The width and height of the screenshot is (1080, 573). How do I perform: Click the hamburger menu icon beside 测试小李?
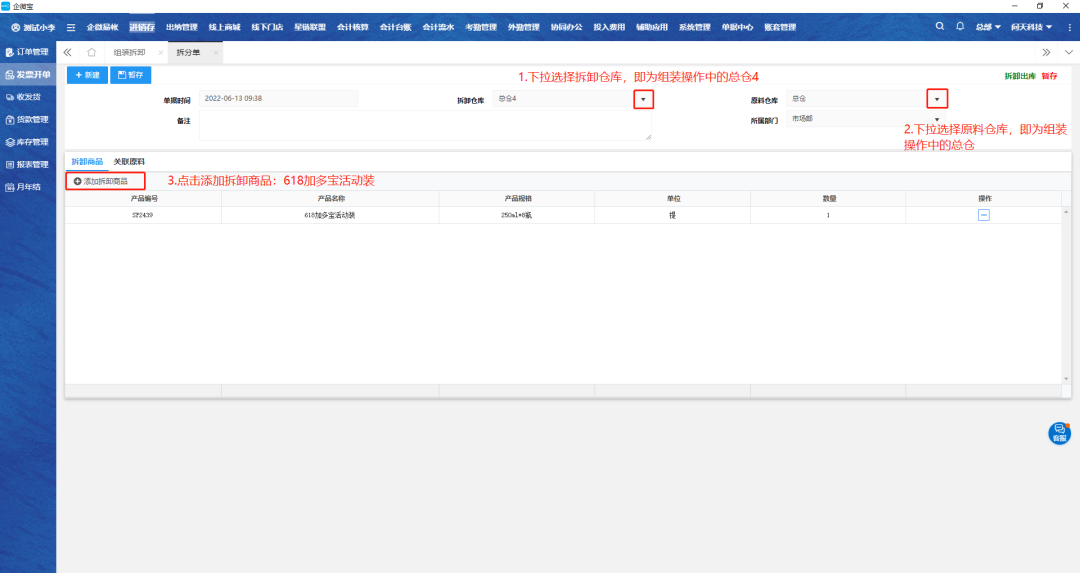(71, 27)
